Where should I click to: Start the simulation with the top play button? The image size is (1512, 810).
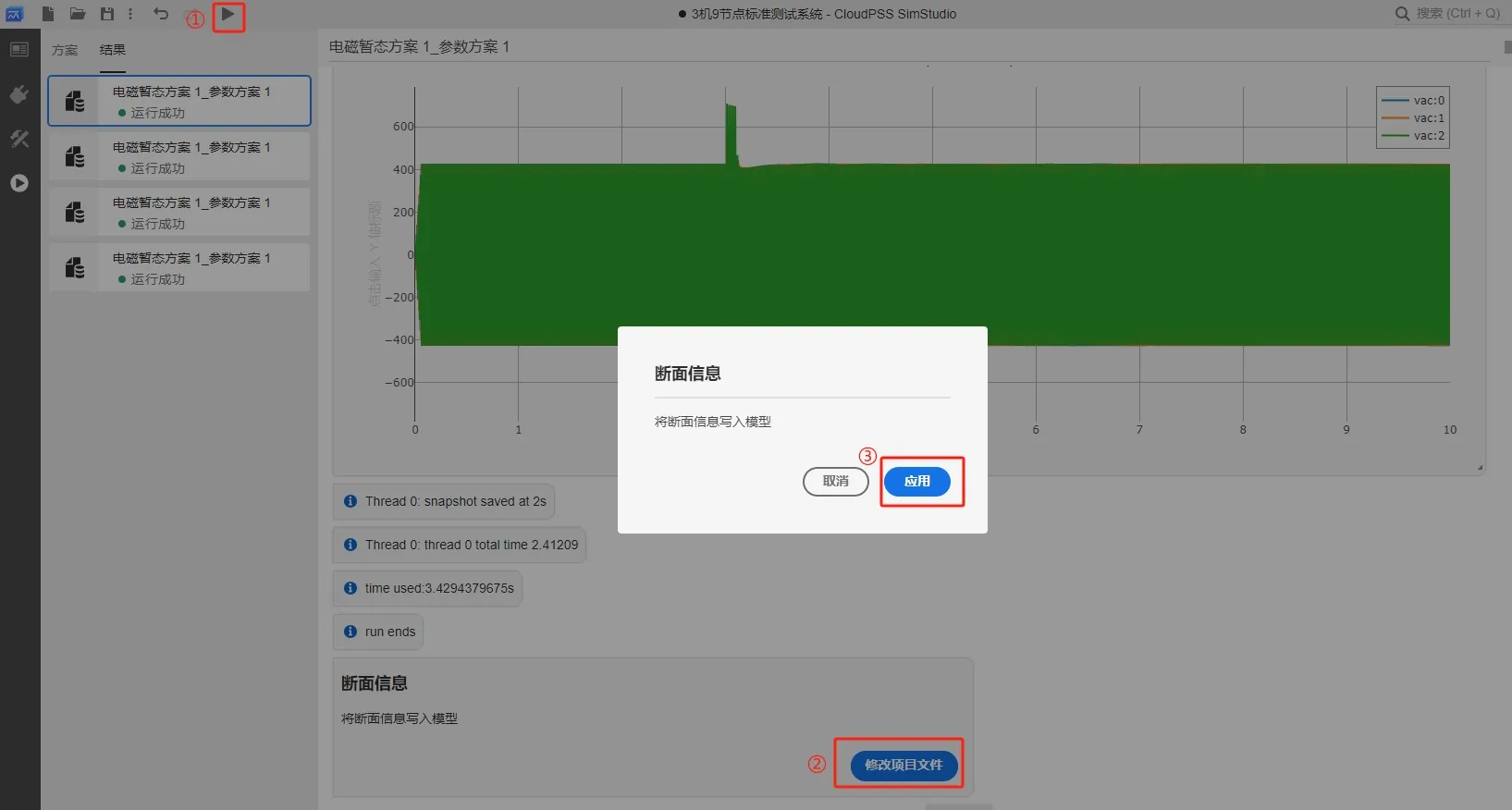point(227,14)
